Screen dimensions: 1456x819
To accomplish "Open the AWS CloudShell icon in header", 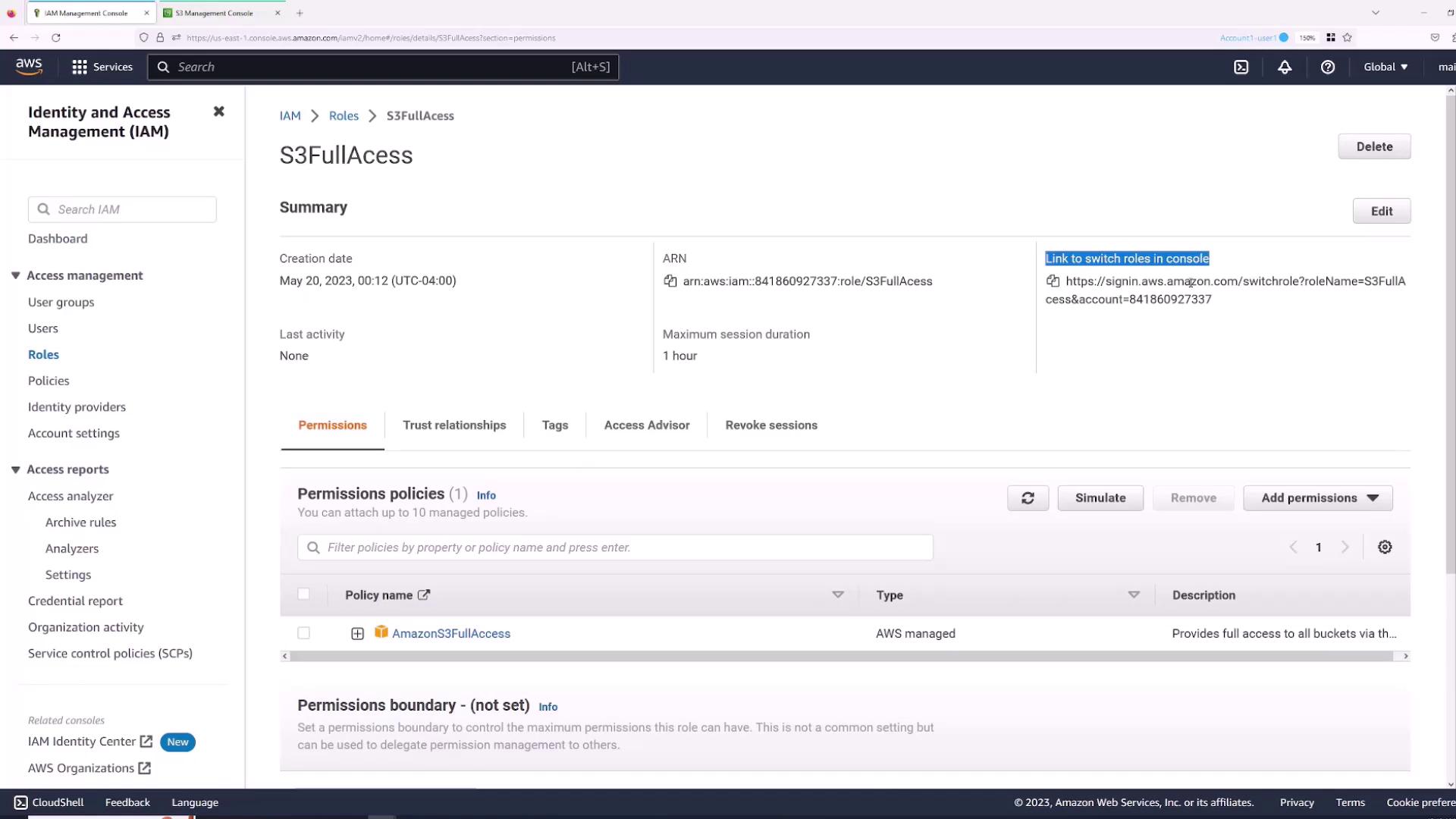I will (x=1241, y=67).
